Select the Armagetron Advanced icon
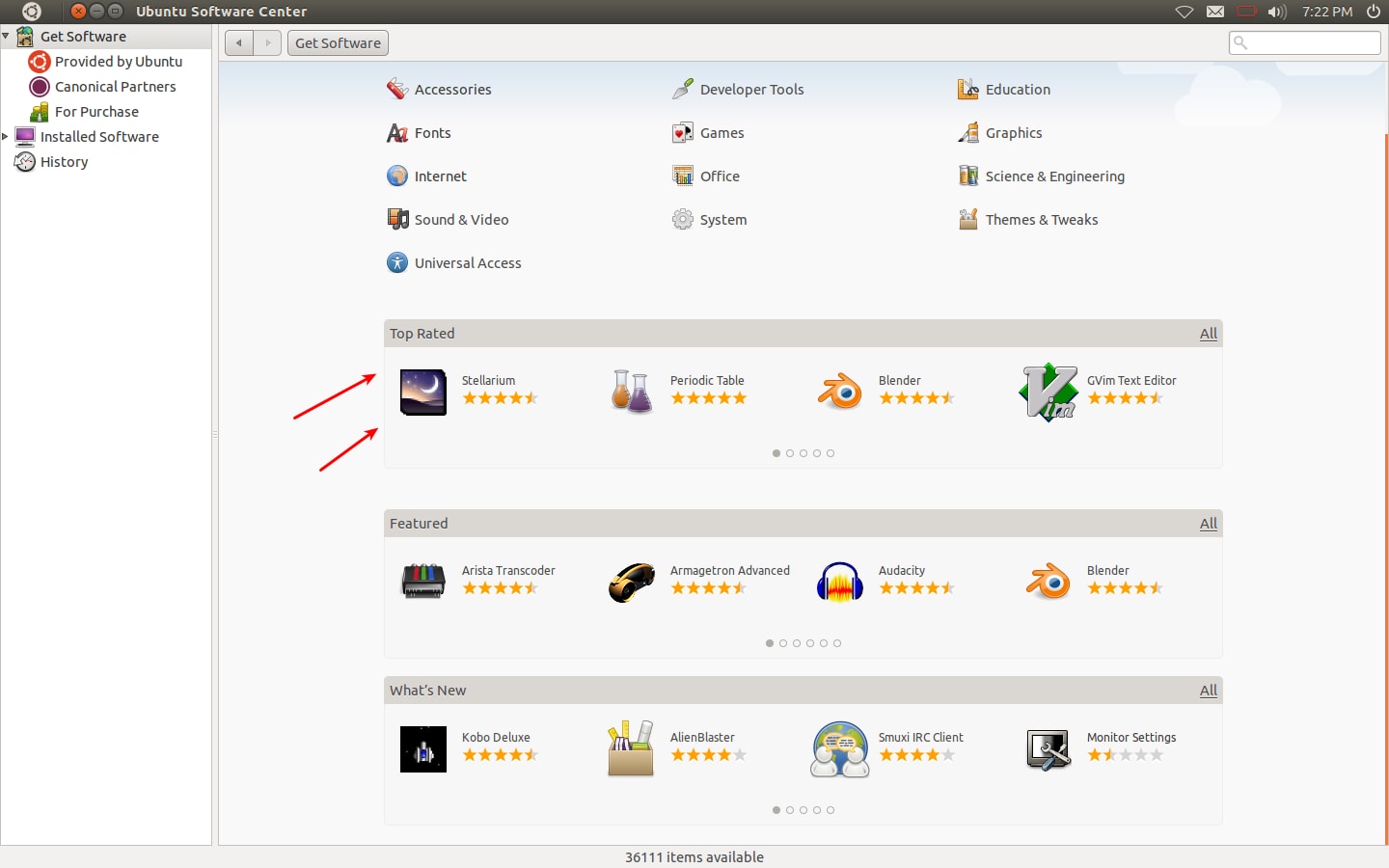 [x=632, y=583]
